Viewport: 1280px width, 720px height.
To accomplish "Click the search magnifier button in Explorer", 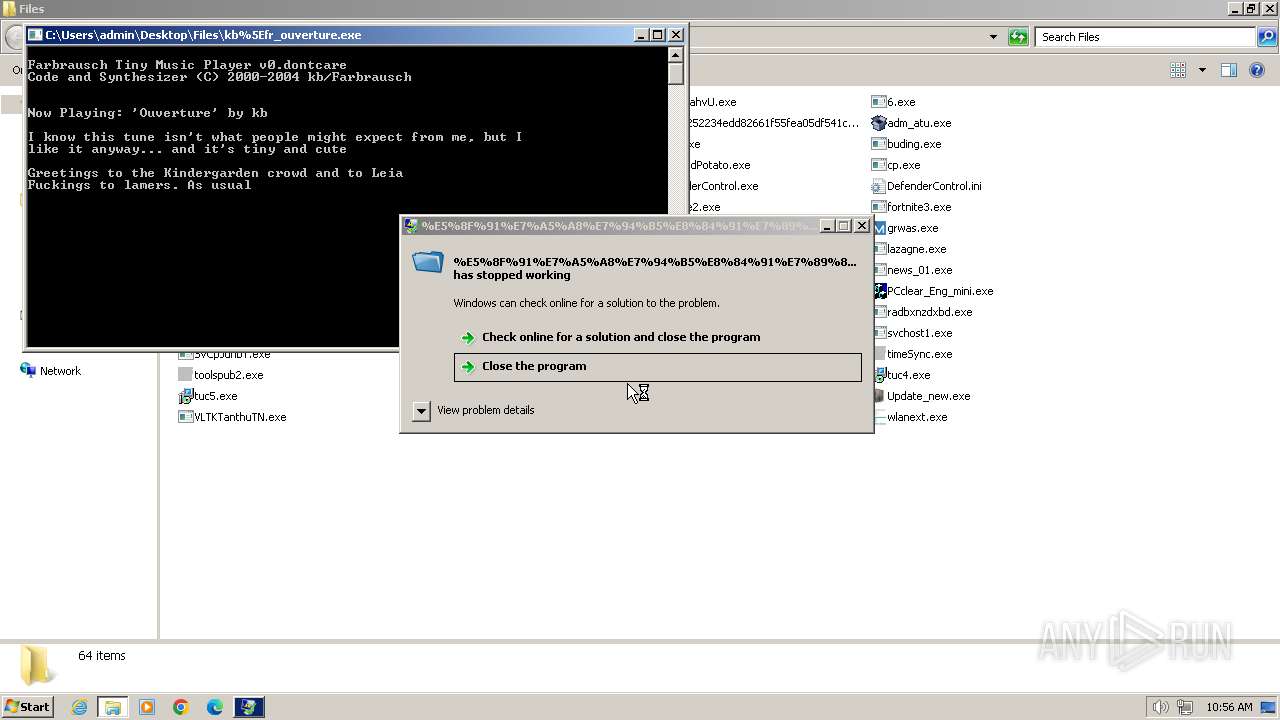I will 1267,37.
